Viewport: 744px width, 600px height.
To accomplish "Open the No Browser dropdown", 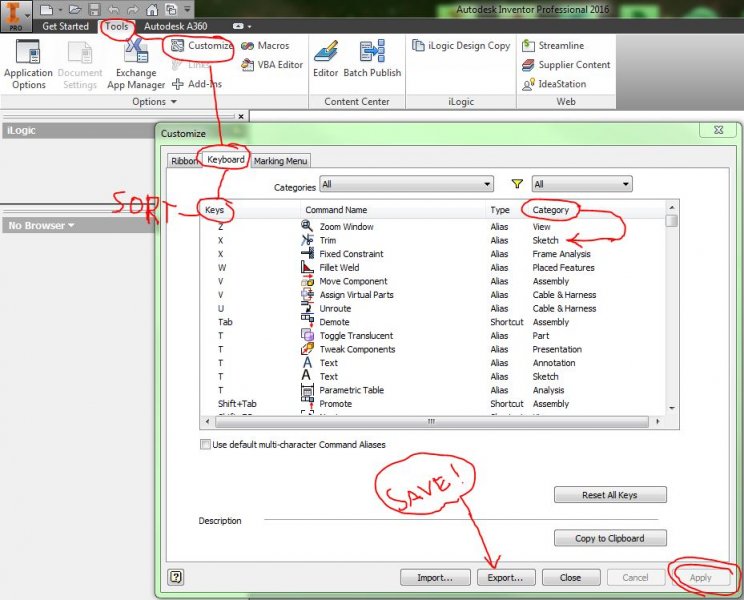I will [41, 225].
